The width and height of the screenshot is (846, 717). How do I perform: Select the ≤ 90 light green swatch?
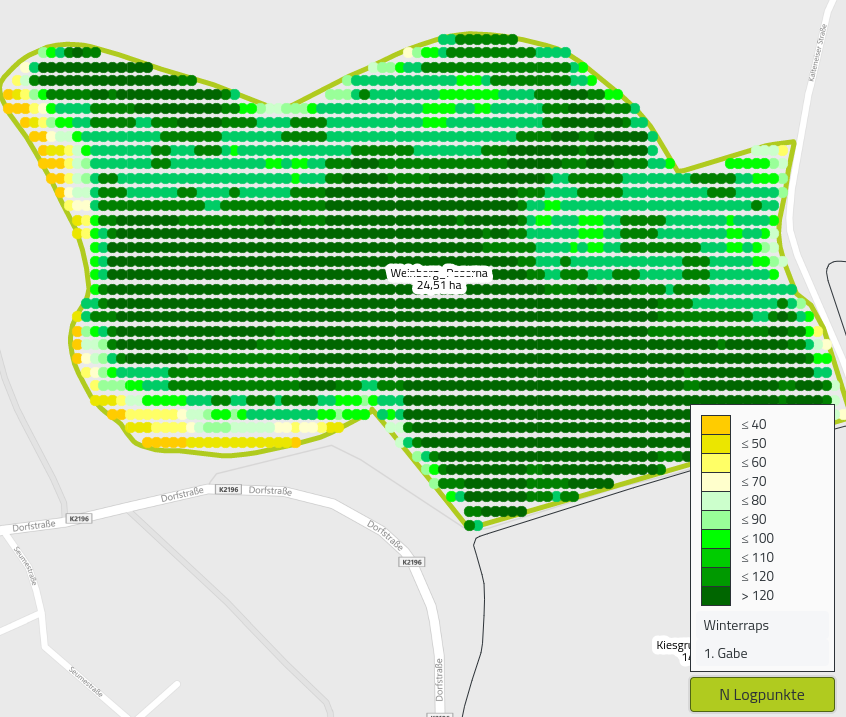point(716,520)
